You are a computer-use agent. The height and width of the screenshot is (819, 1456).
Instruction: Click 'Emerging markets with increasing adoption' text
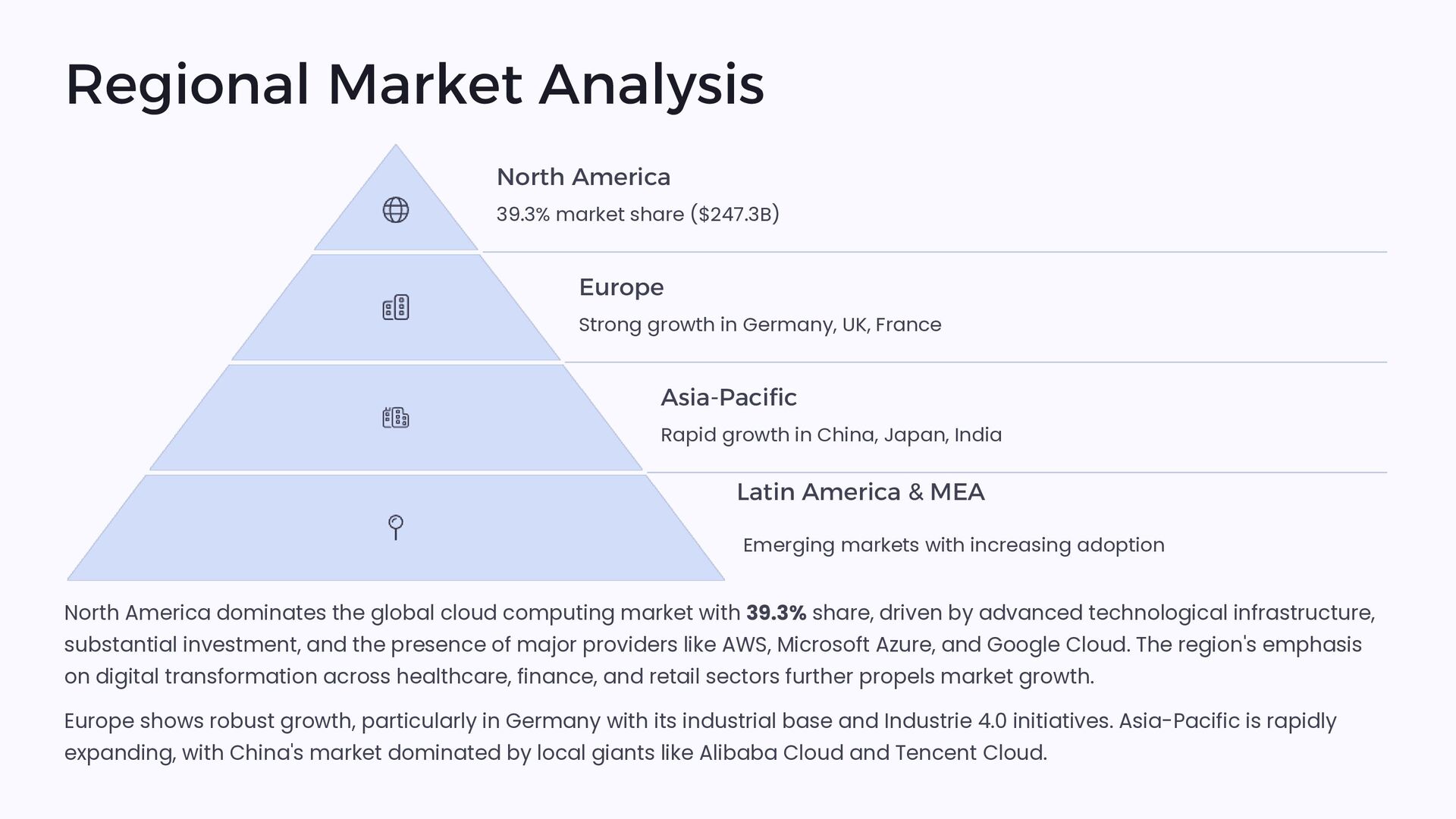coord(953,545)
